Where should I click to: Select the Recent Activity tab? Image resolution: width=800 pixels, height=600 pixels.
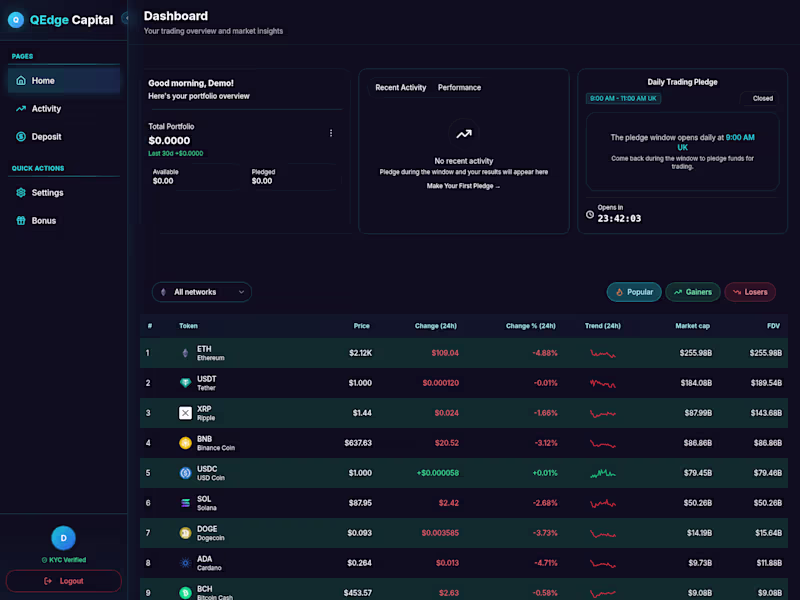400,87
